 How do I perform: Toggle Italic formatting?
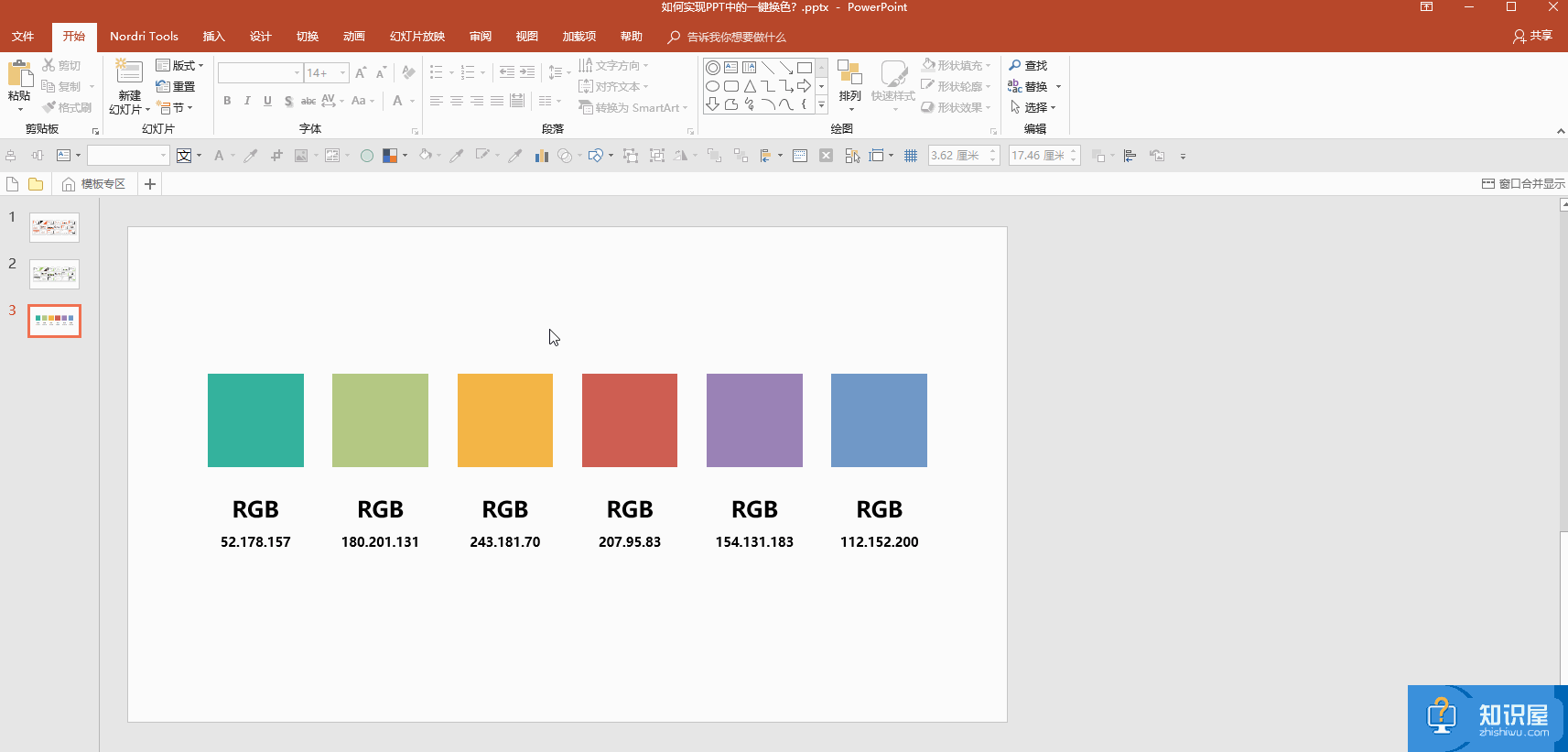point(247,101)
